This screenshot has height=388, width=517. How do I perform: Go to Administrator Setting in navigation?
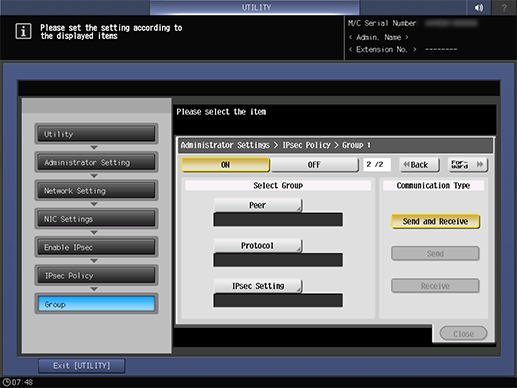(x=96, y=162)
